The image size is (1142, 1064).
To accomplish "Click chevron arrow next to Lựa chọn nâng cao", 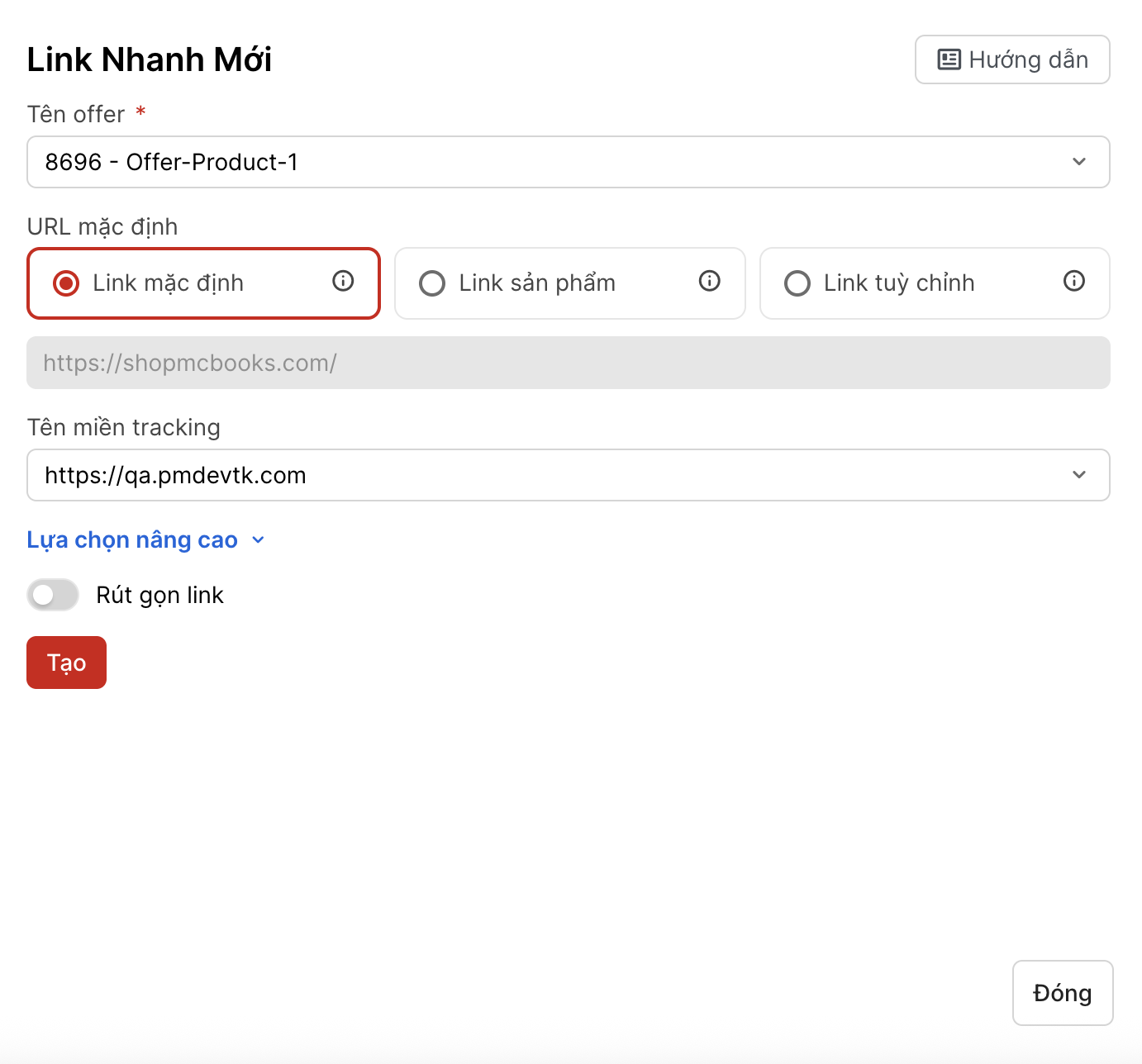I will pos(258,540).
